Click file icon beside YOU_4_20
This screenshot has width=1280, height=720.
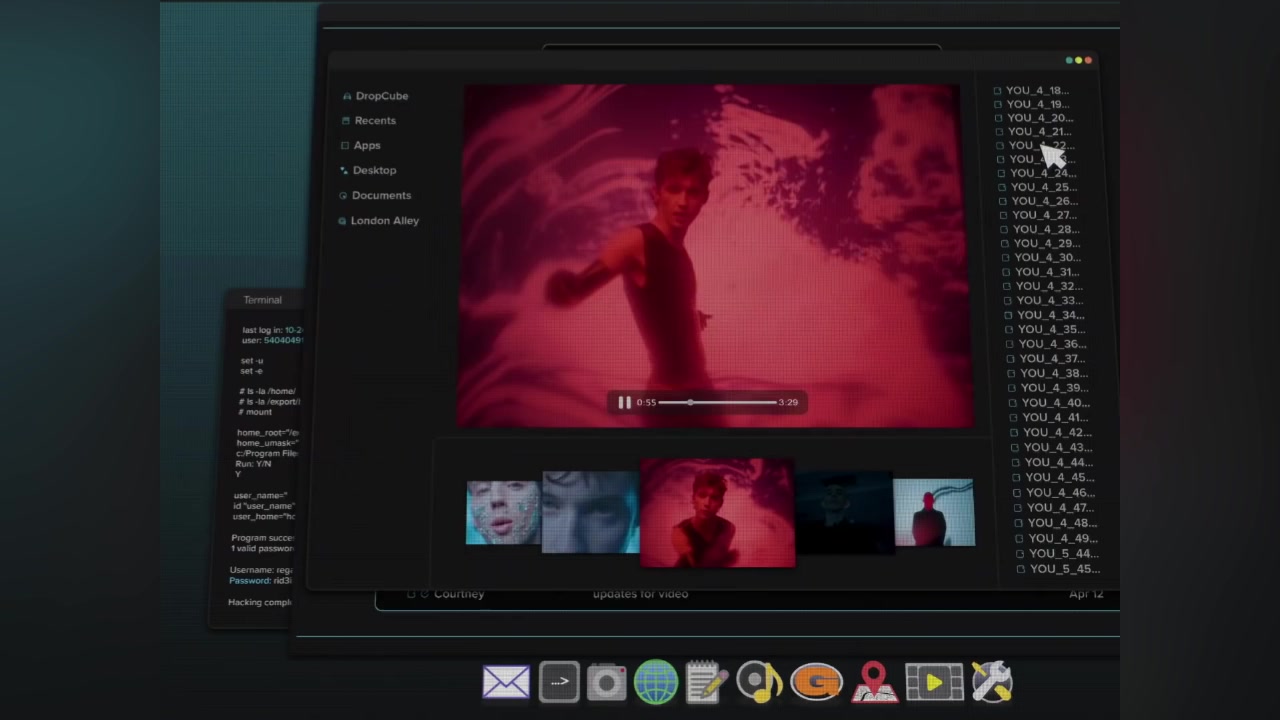(999, 118)
